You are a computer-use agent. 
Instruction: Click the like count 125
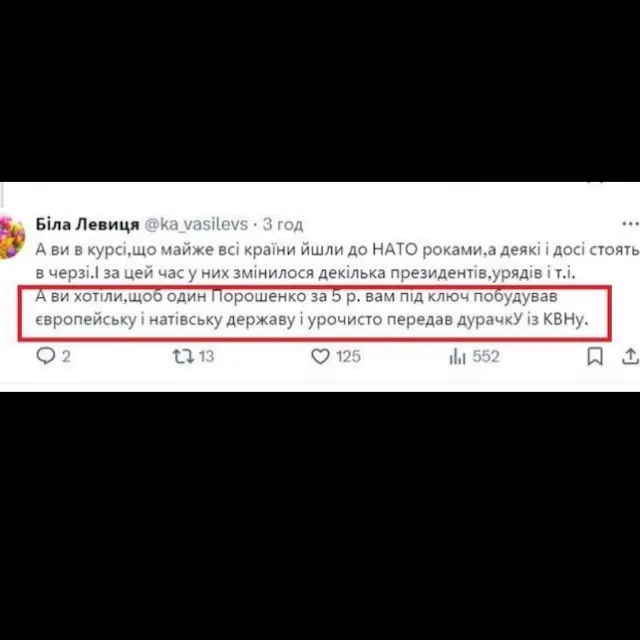click(x=348, y=357)
